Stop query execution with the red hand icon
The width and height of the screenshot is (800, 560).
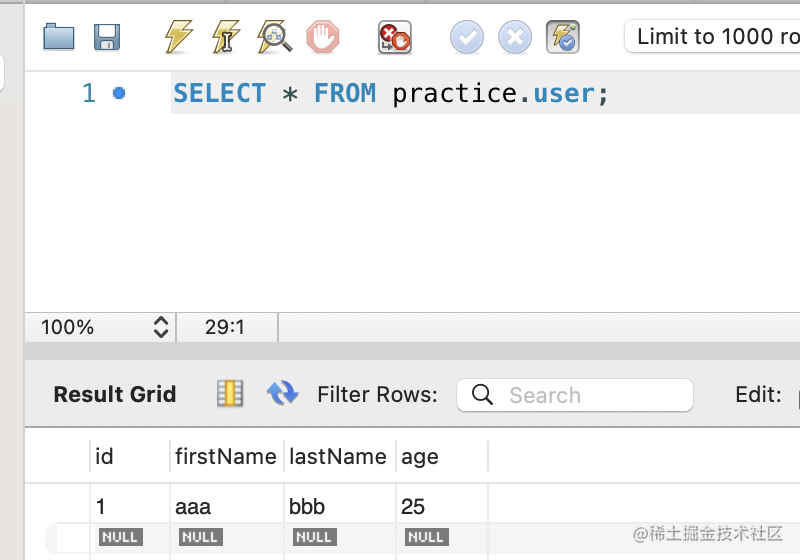pos(322,38)
